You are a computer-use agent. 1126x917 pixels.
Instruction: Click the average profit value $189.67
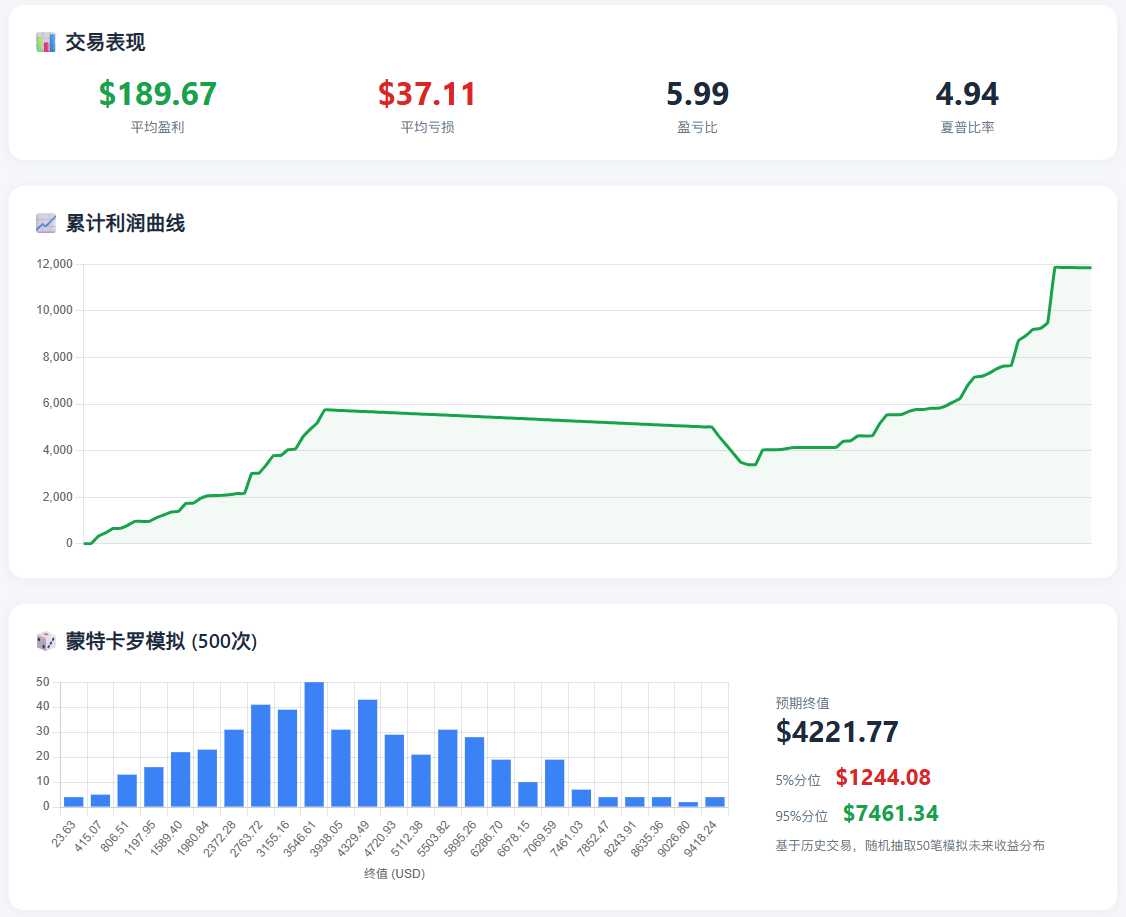(157, 94)
